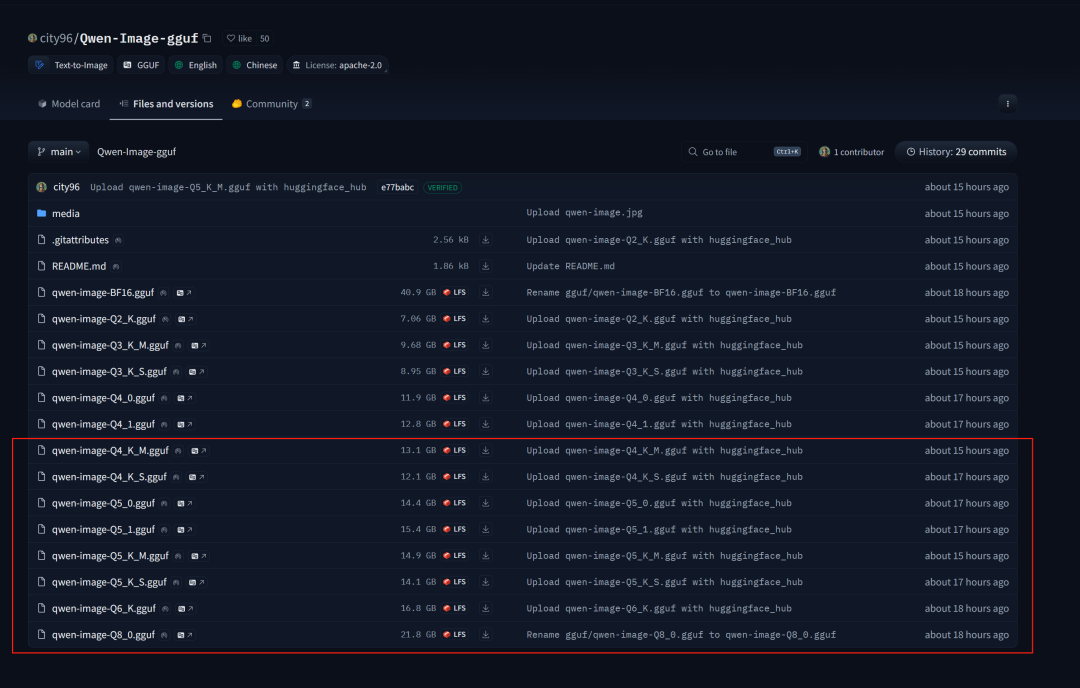Download the README.md file

pos(486,266)
